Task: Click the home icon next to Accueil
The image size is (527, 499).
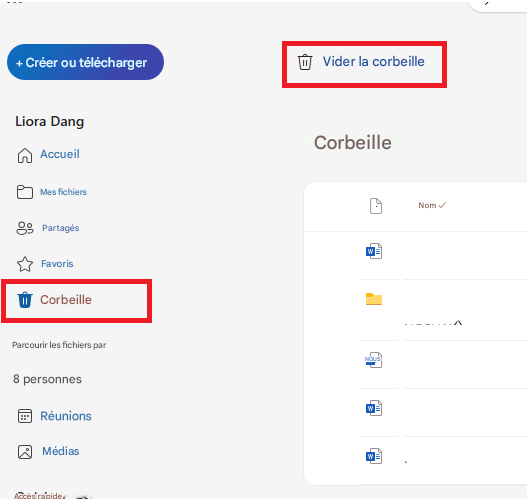Action: pyautogui.click(x=25, y=156)
